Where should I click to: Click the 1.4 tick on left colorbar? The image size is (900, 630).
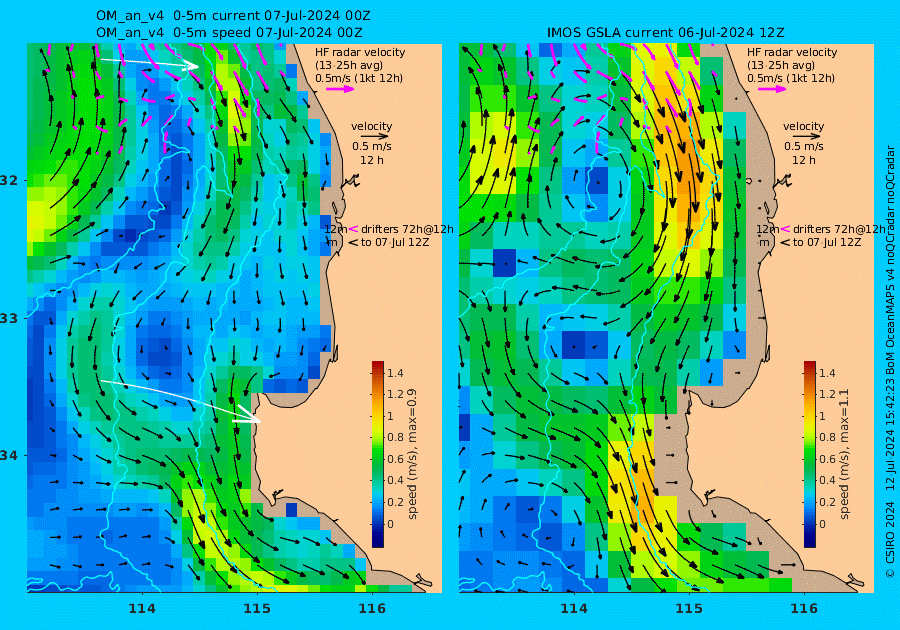point(395,373)
